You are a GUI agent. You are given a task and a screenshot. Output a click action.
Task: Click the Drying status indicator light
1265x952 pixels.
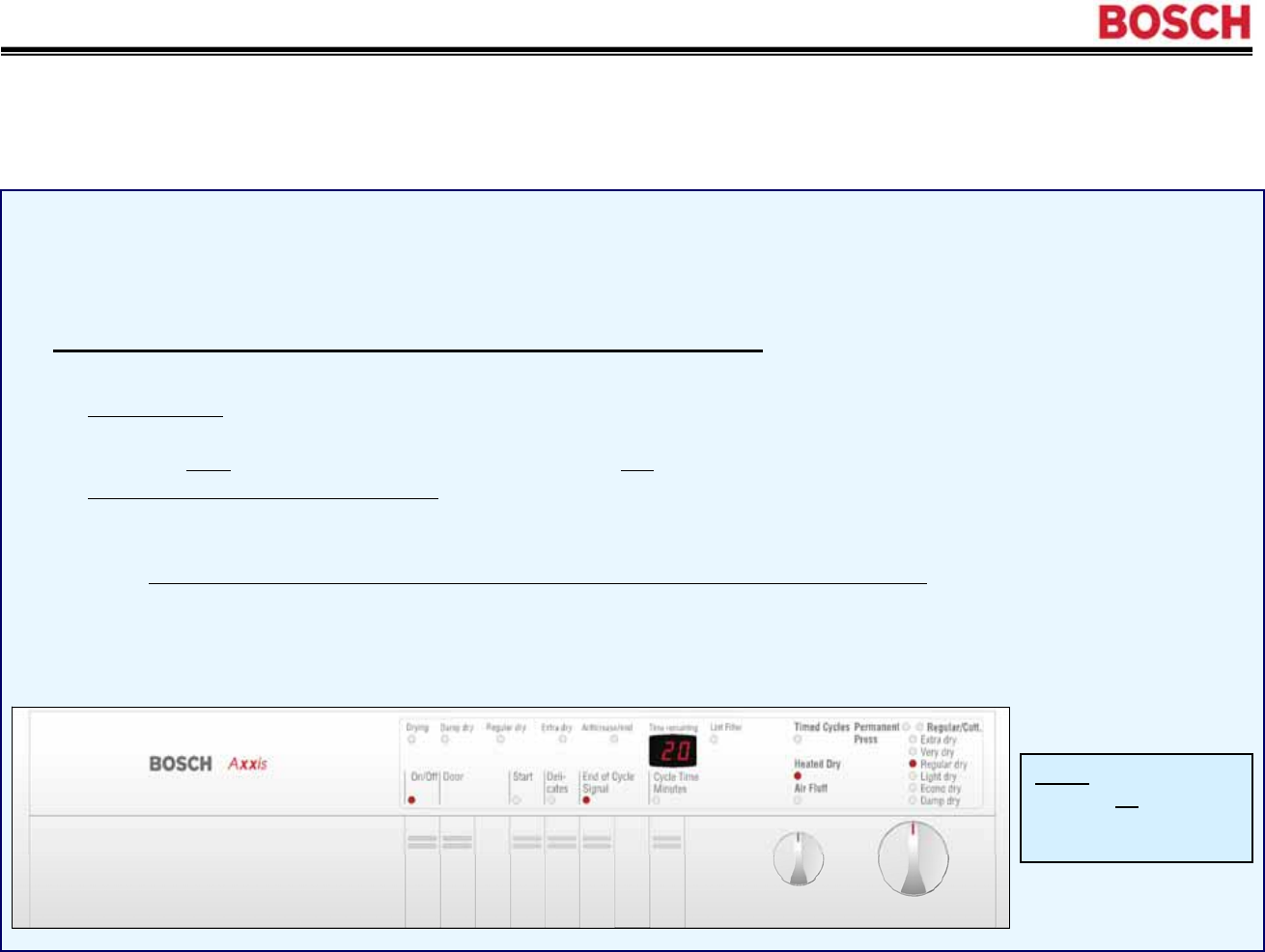click(411, 740)
